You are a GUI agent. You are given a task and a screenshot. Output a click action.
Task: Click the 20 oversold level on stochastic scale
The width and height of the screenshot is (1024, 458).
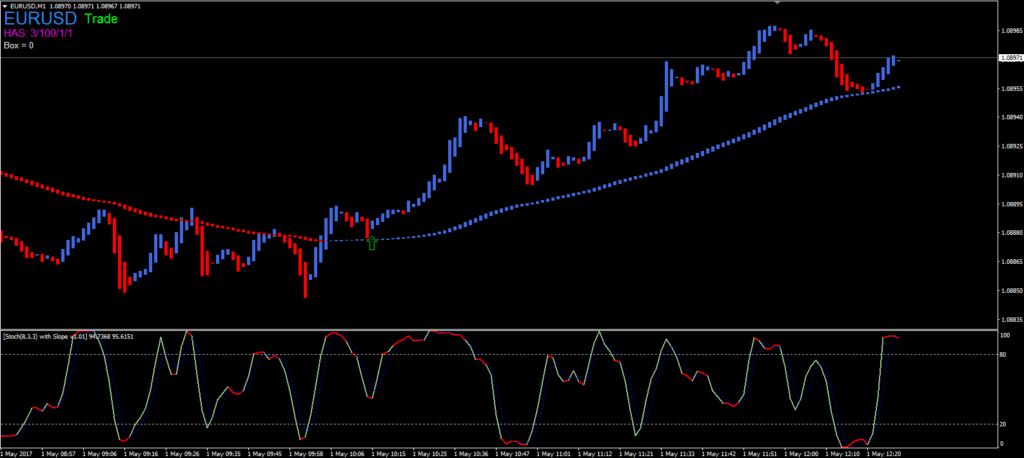tap(1002, 424)
